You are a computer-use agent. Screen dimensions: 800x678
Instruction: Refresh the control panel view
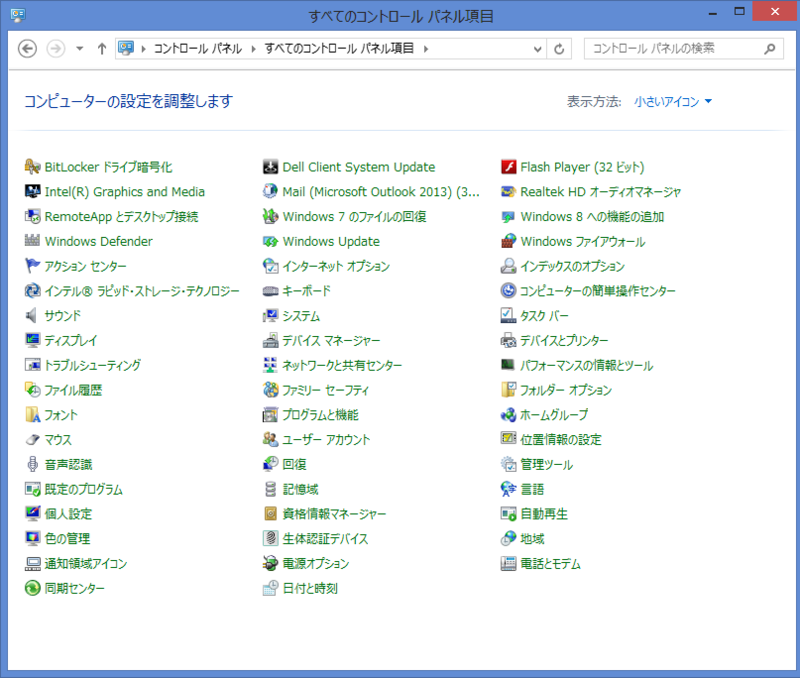[x=559, y=49]
